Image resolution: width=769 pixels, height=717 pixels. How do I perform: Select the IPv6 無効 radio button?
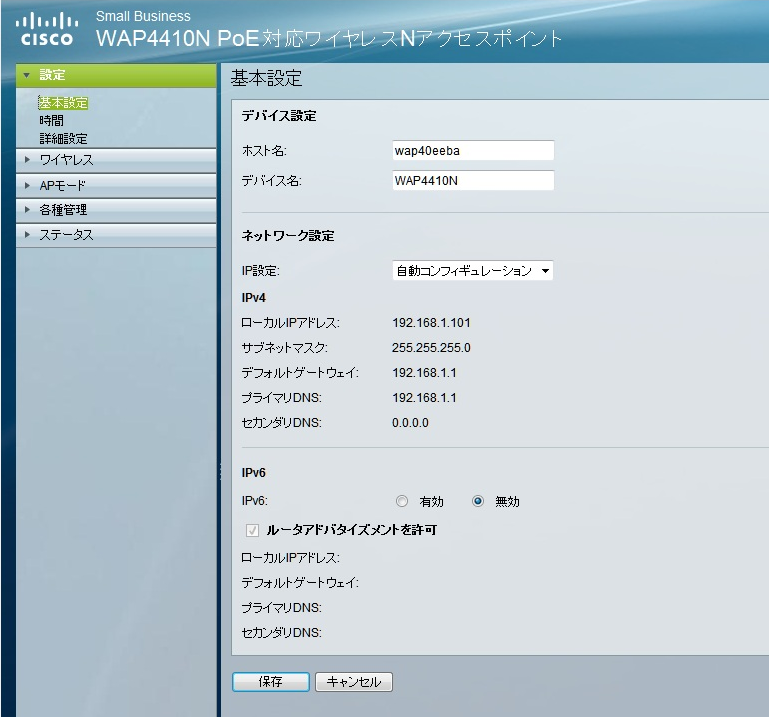[478, 501]
